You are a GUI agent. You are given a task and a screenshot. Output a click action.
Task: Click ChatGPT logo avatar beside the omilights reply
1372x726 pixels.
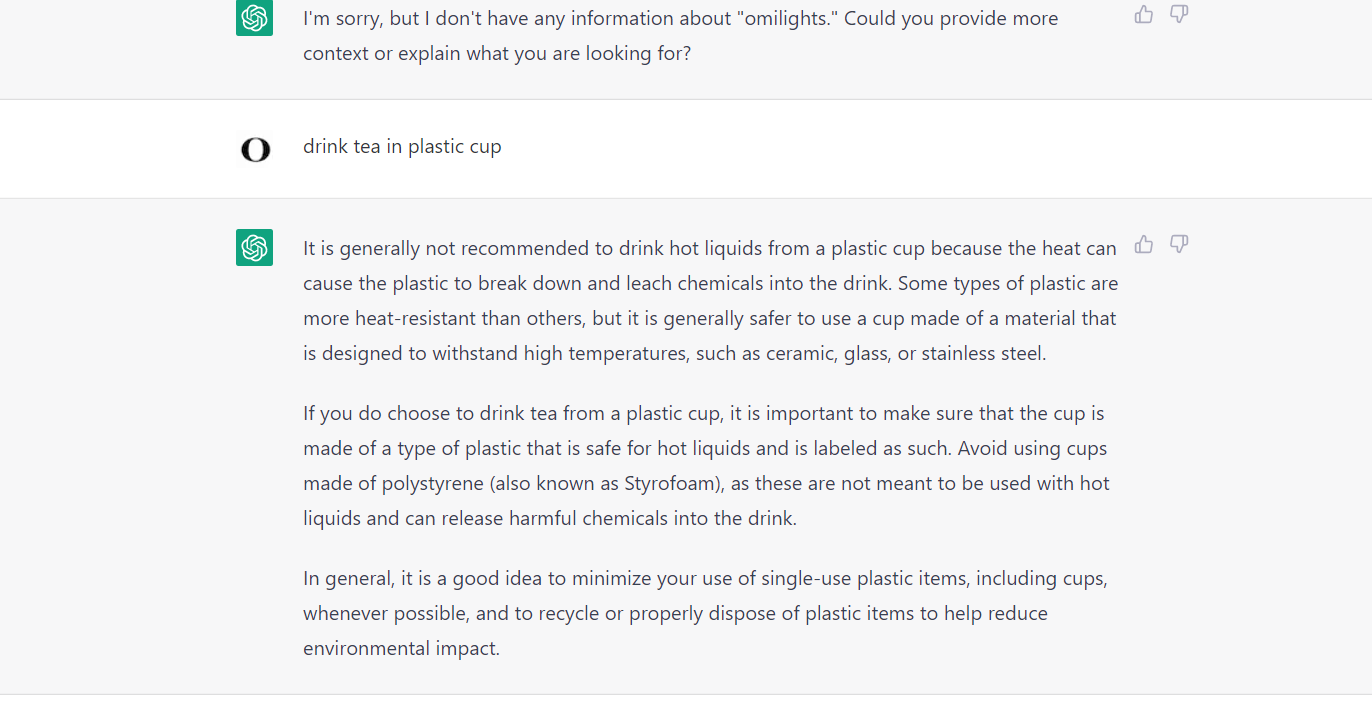click(254, 18)
